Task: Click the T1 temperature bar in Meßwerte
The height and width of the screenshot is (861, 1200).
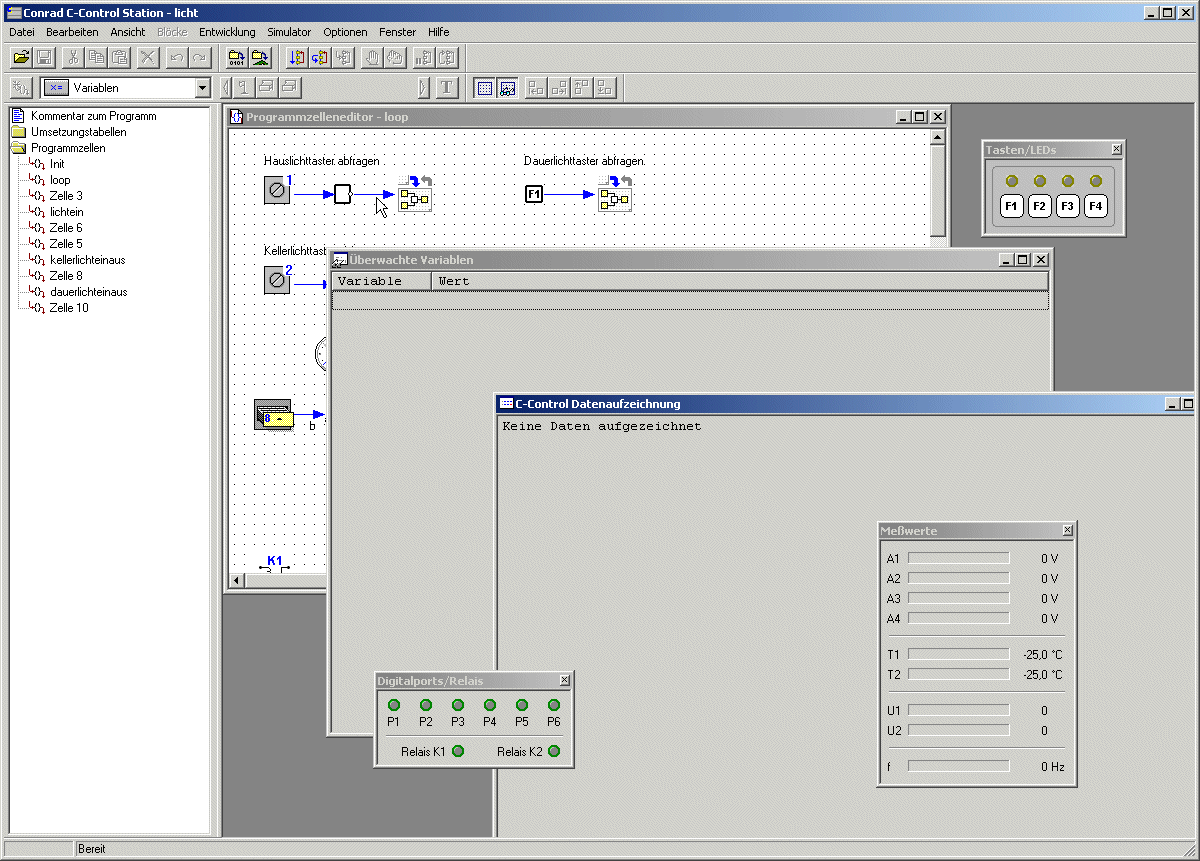Action: 959,654
